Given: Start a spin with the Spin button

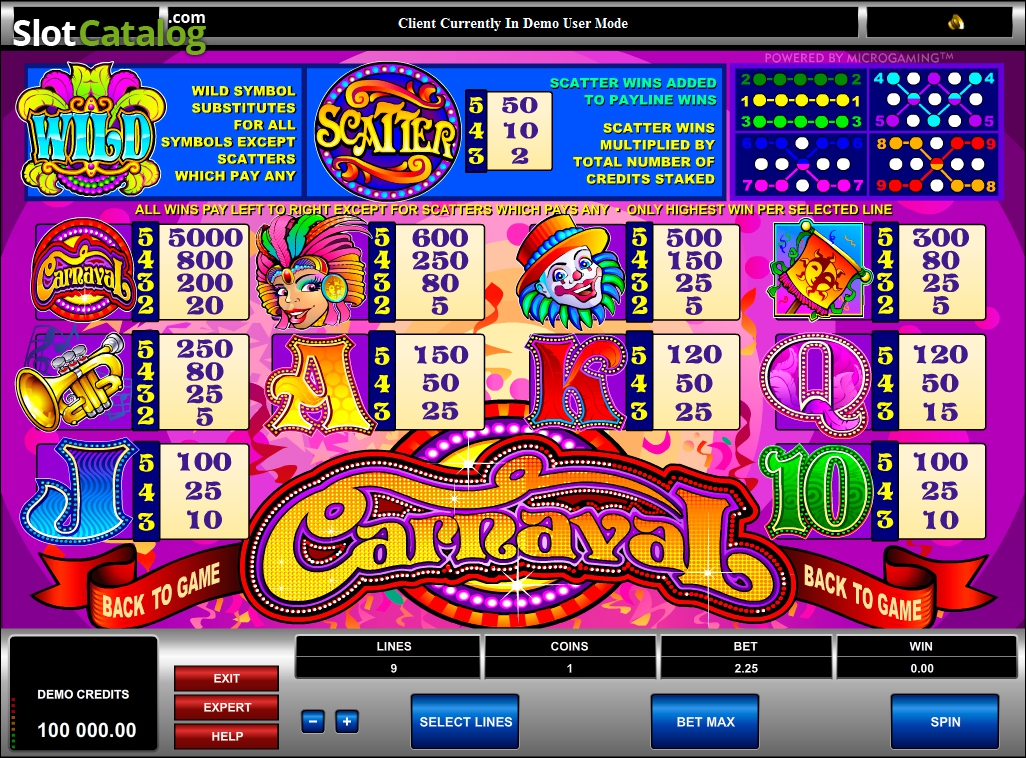Looking at the screenshot, I should pos(946,722).
